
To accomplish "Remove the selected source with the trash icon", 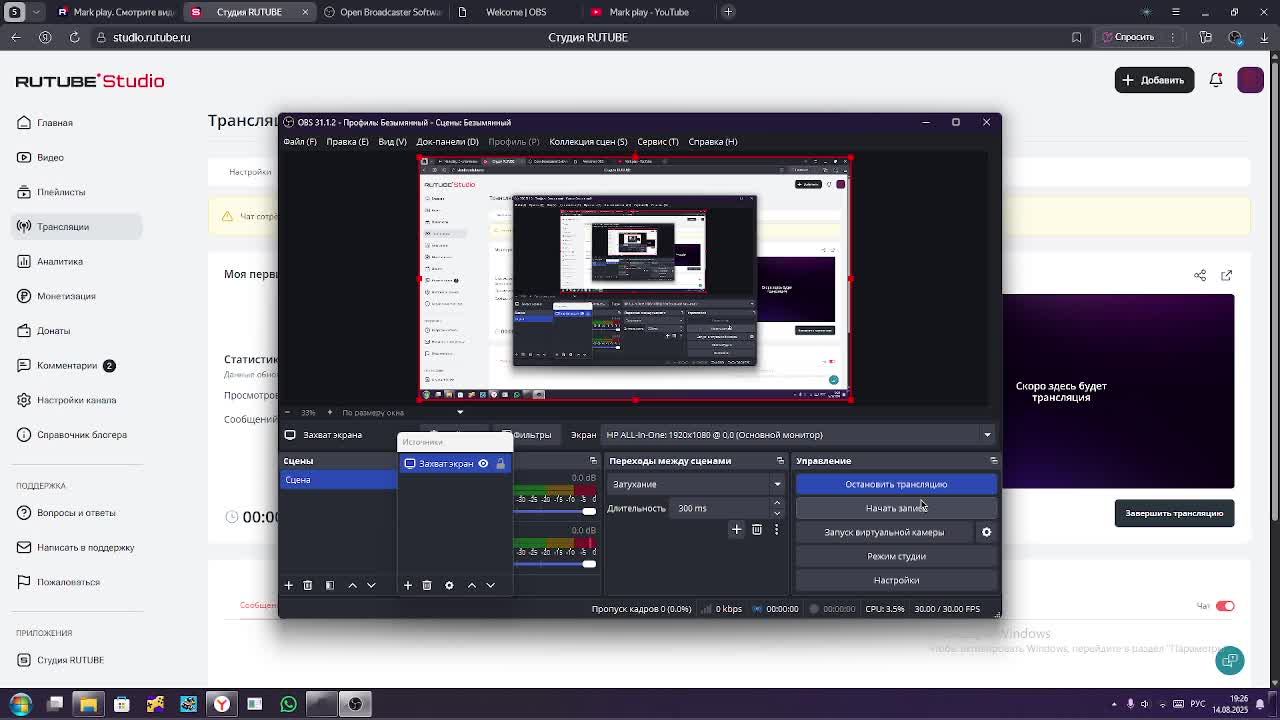I will tap(427, 585).
